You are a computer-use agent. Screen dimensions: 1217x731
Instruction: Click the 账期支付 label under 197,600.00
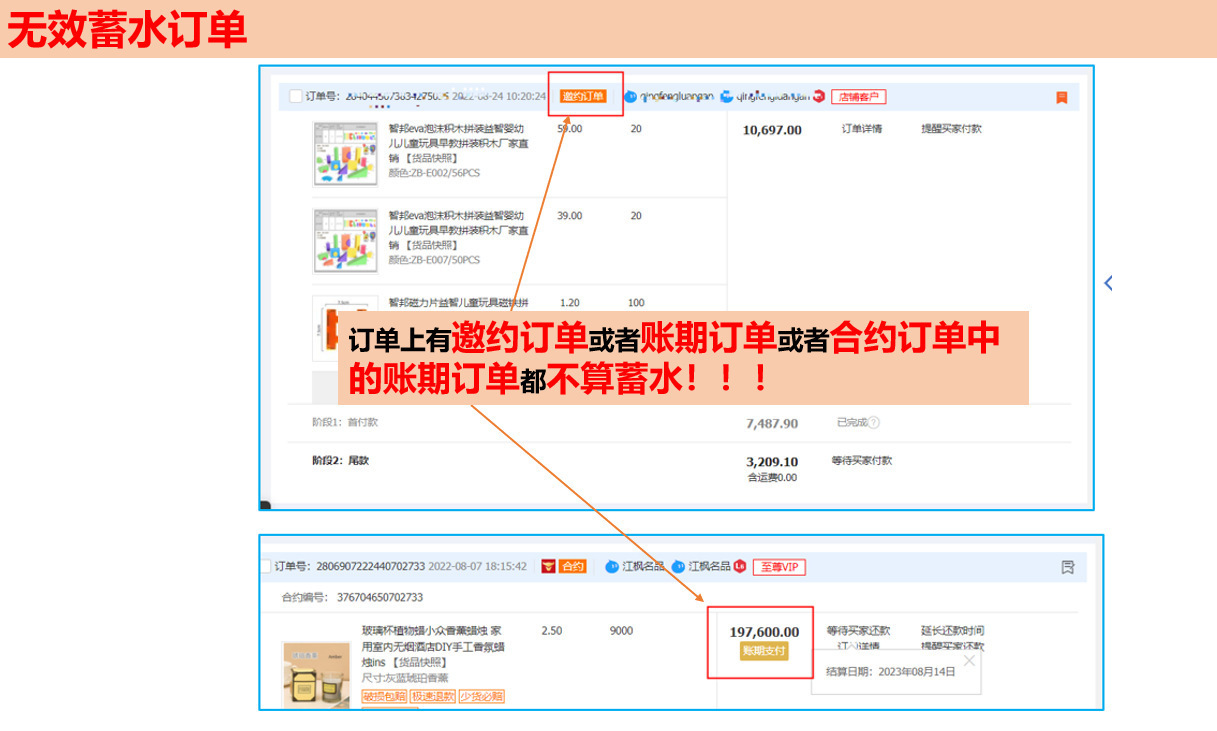tap(764, 651)
